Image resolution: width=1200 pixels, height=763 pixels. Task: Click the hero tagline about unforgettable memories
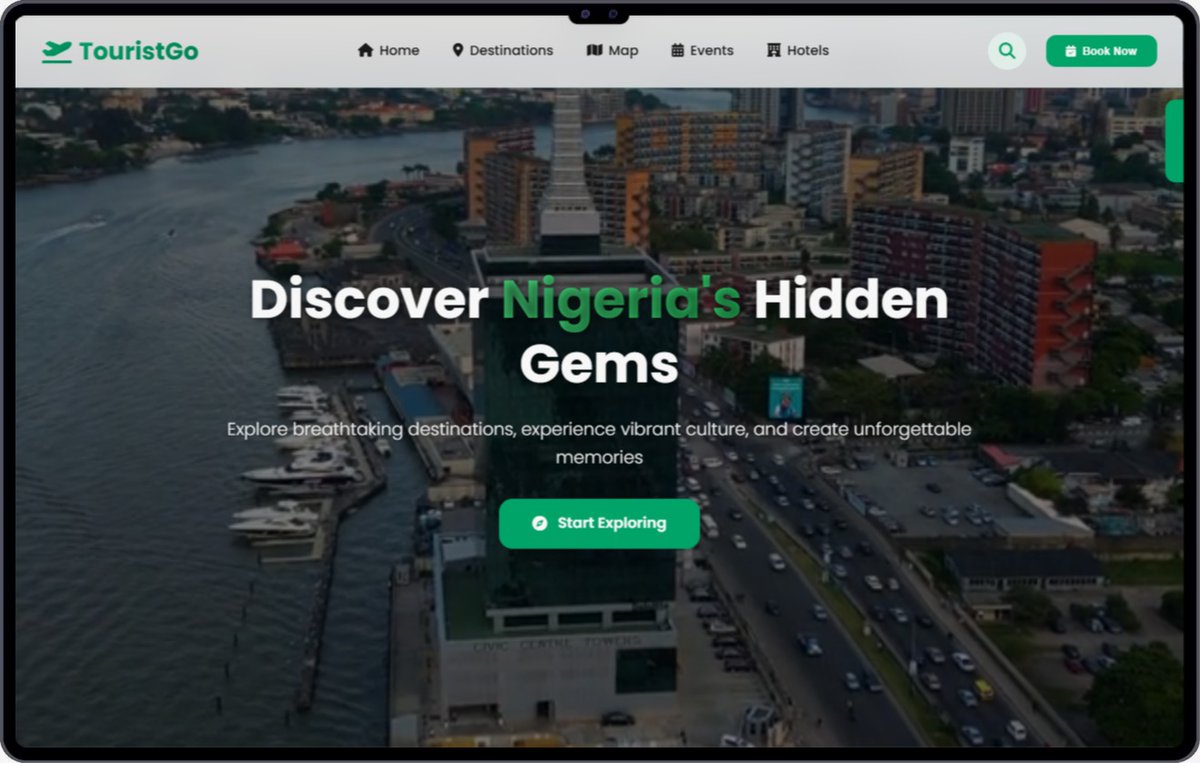598,443
